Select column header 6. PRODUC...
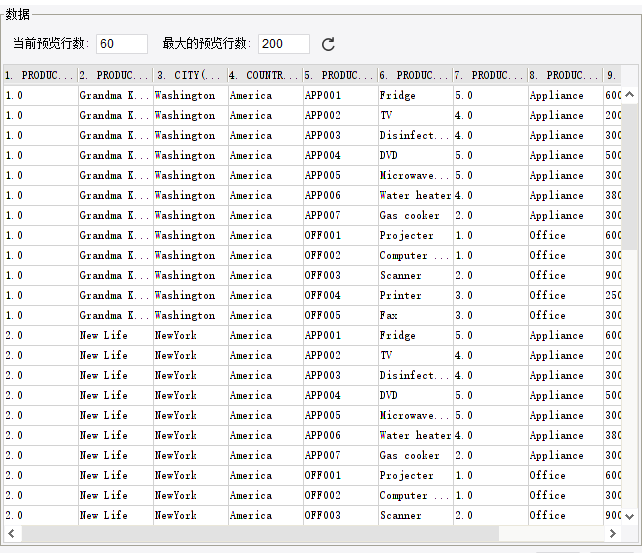642x553 pixels. point(415,75)
